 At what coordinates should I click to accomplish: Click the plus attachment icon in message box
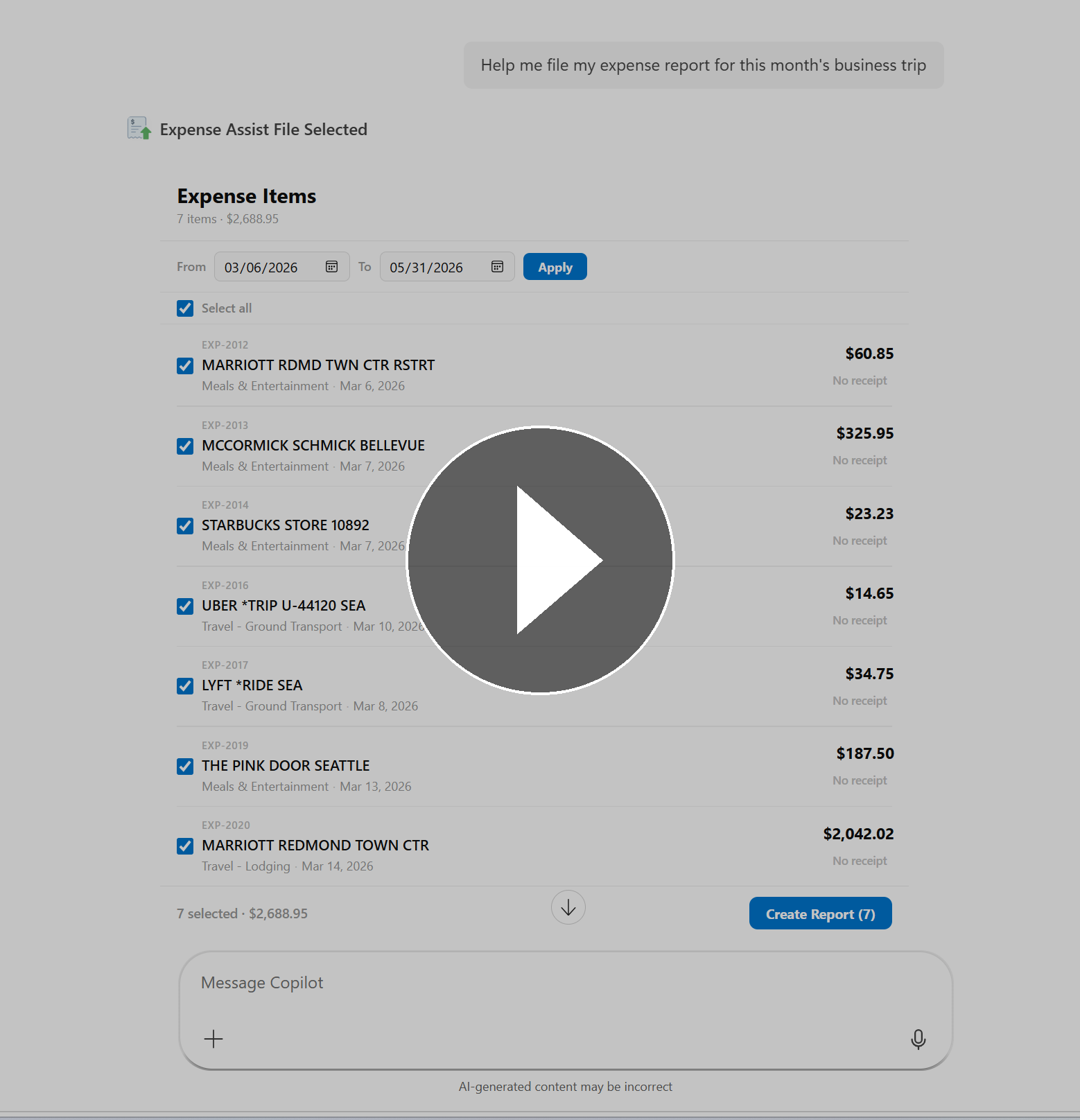214,1038
